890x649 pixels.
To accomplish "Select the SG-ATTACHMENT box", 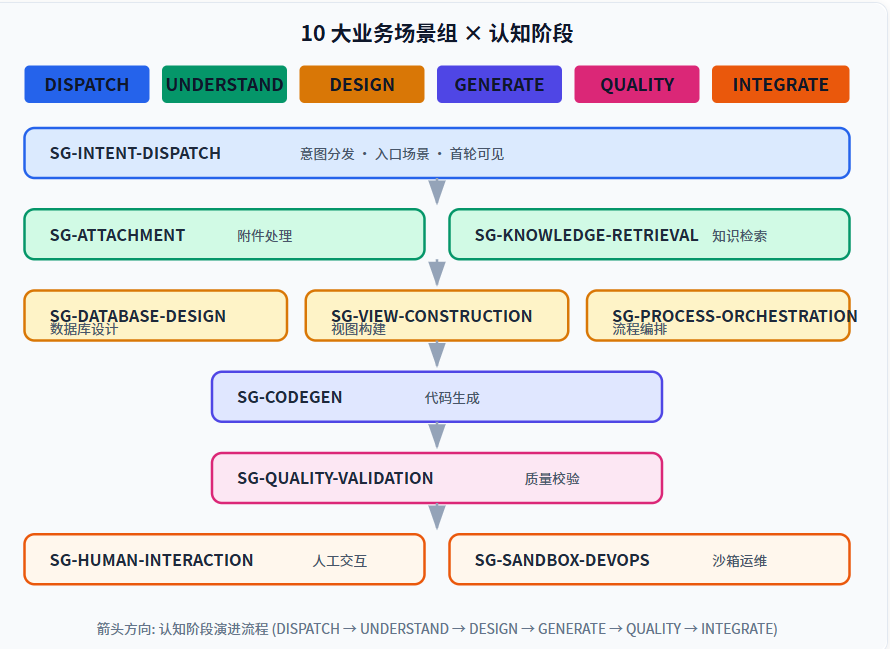I will [224, 234].
